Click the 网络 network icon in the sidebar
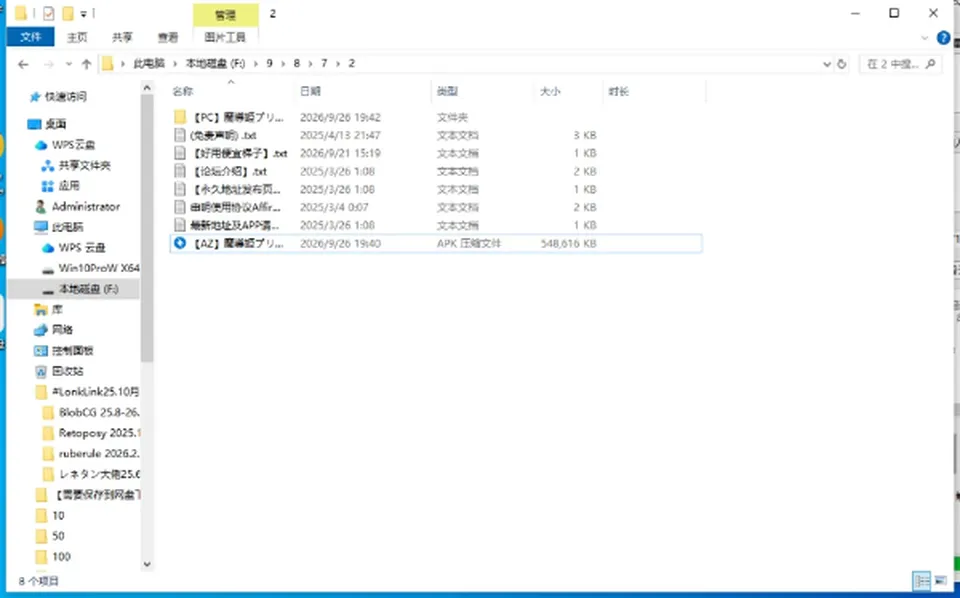 [41, 330]
